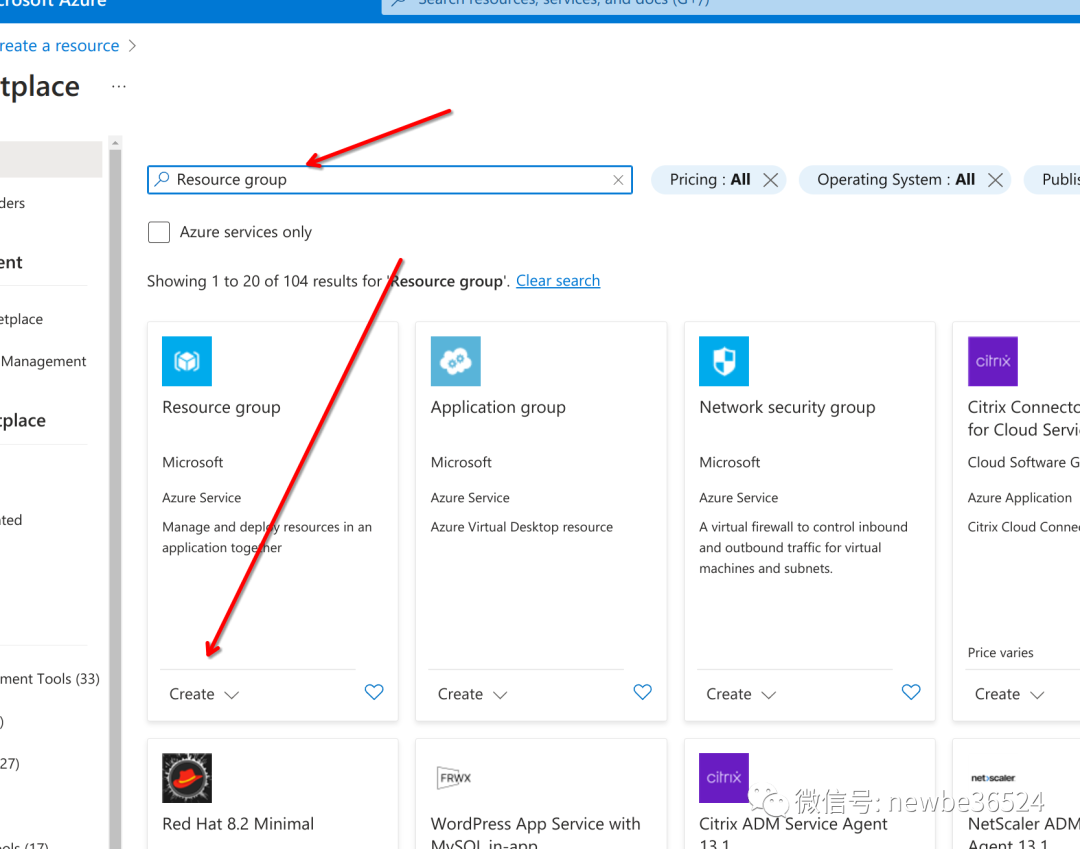Click the breadcrumb chevron after Create a resource
1080x849 pixels.
pos(132,45)
